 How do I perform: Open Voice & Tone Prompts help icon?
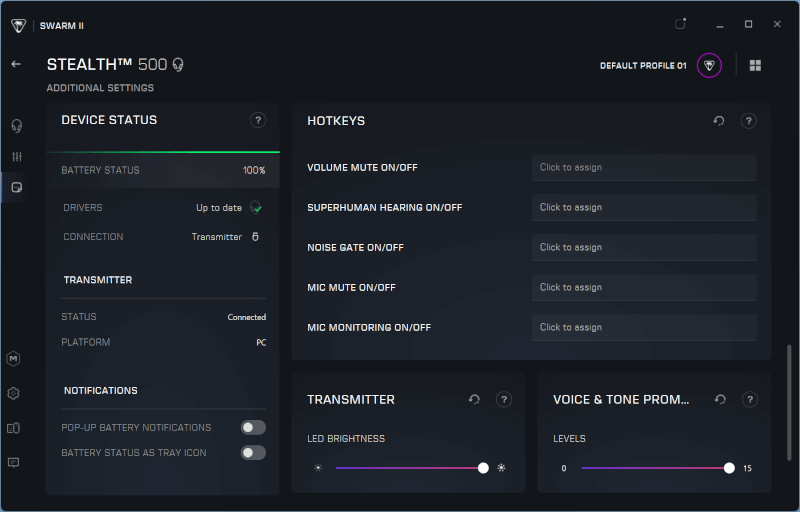click(x=750, y=399)
